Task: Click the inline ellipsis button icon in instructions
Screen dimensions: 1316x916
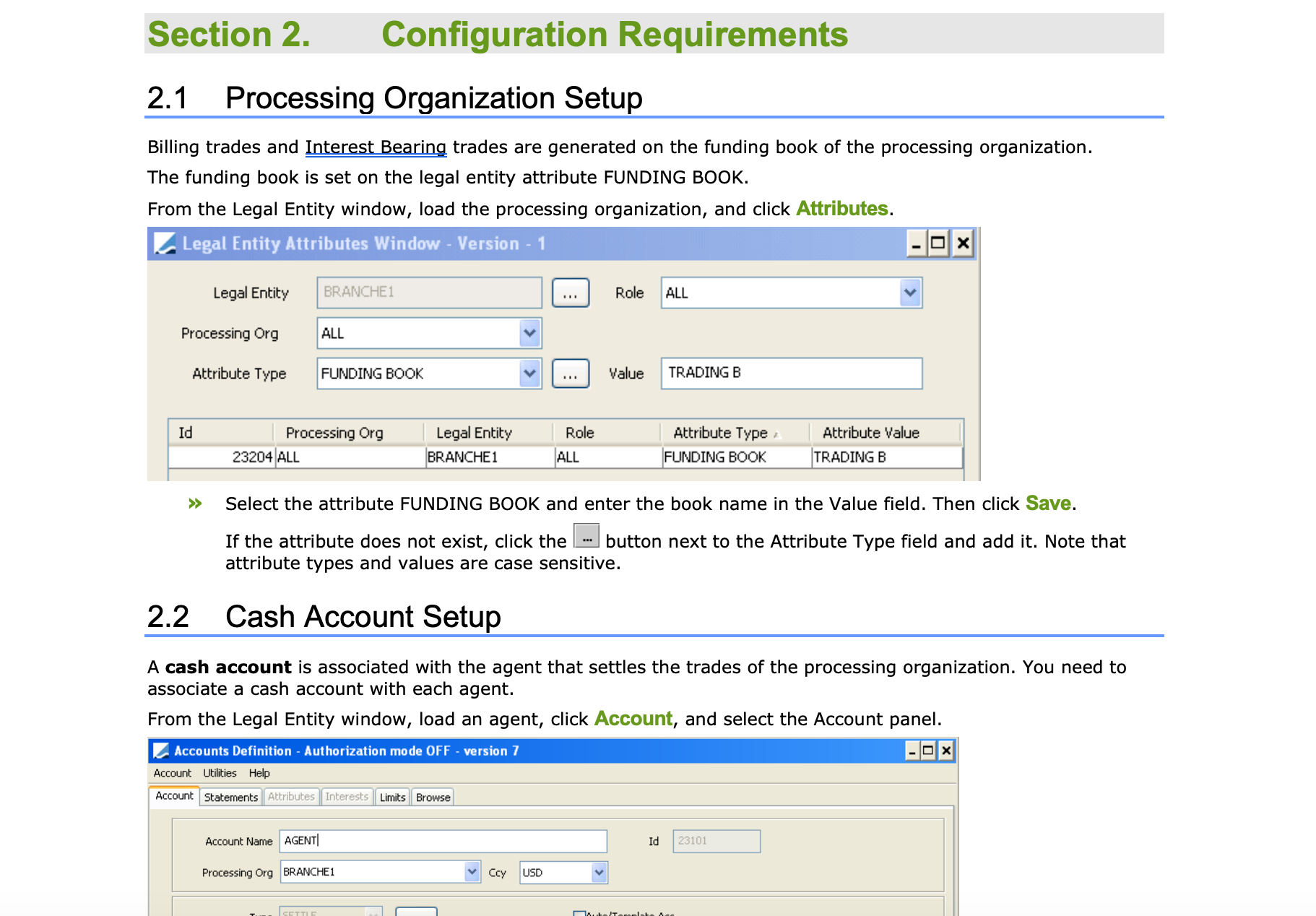Action: point(586,537)
